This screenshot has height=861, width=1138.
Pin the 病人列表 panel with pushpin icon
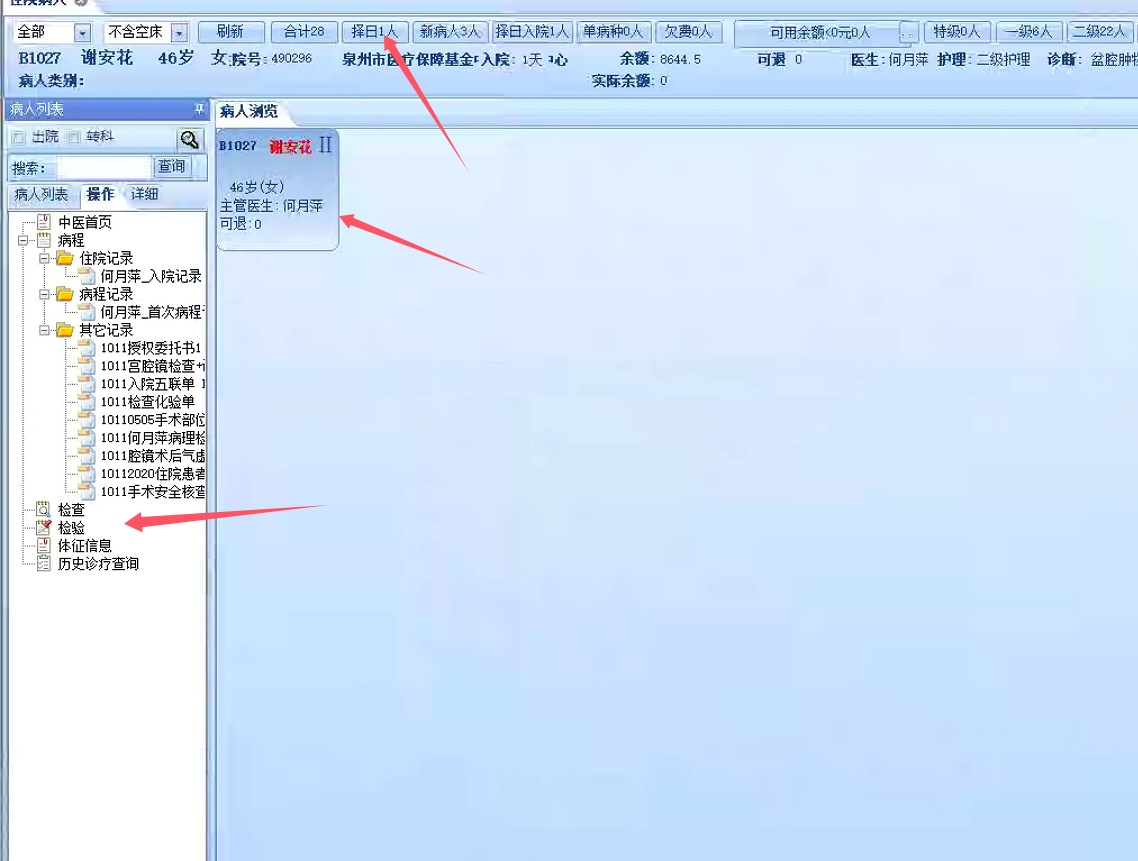coord(199,109)
